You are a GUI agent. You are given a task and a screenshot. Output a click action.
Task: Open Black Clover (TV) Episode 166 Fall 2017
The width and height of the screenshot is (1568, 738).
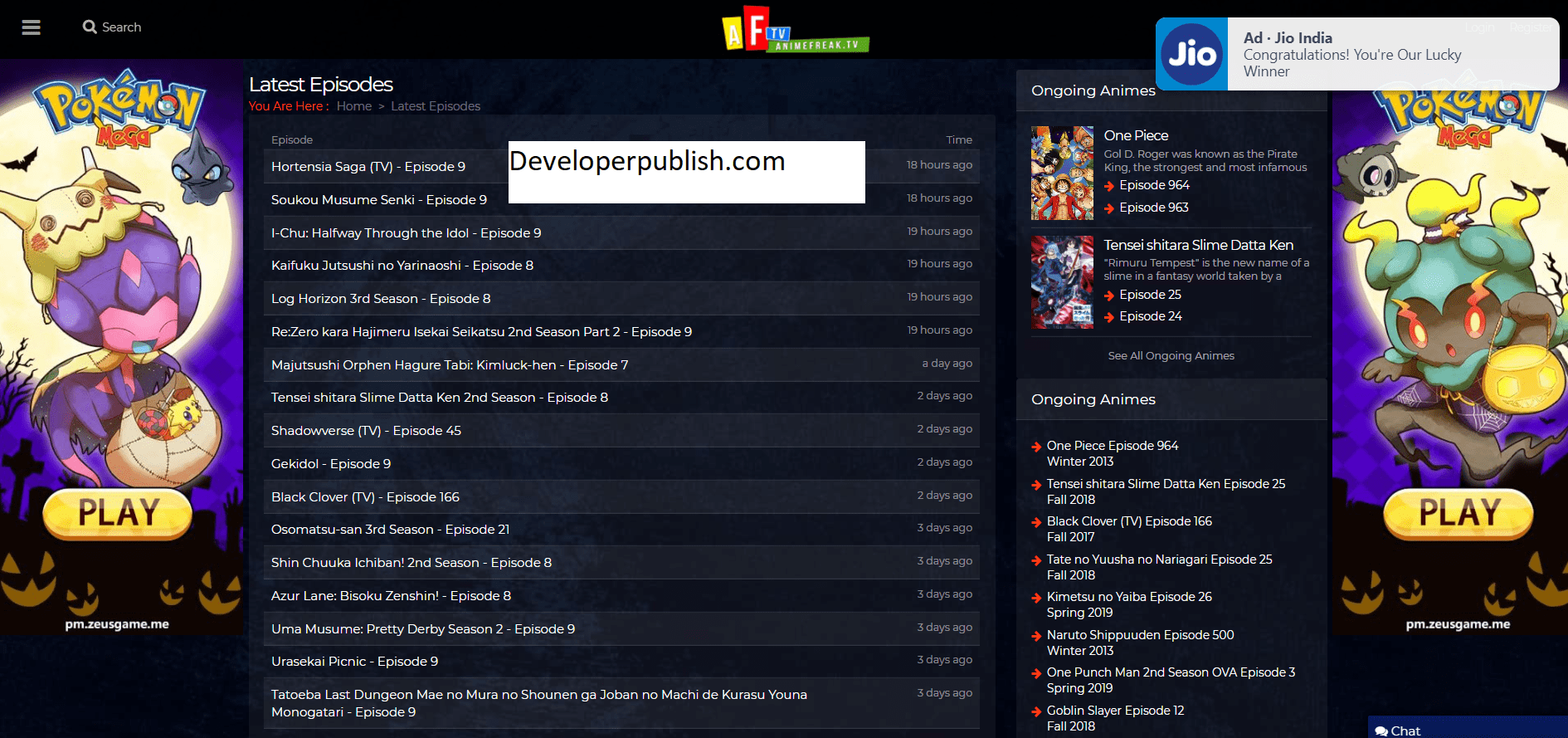coord(1129,529)
